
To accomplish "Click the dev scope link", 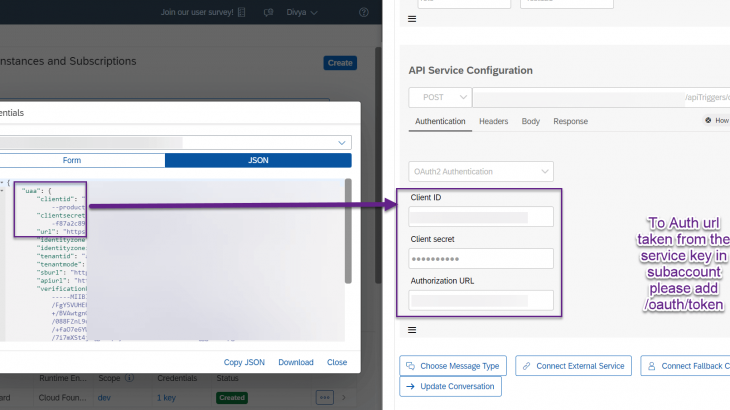I will tap(104, 398).
